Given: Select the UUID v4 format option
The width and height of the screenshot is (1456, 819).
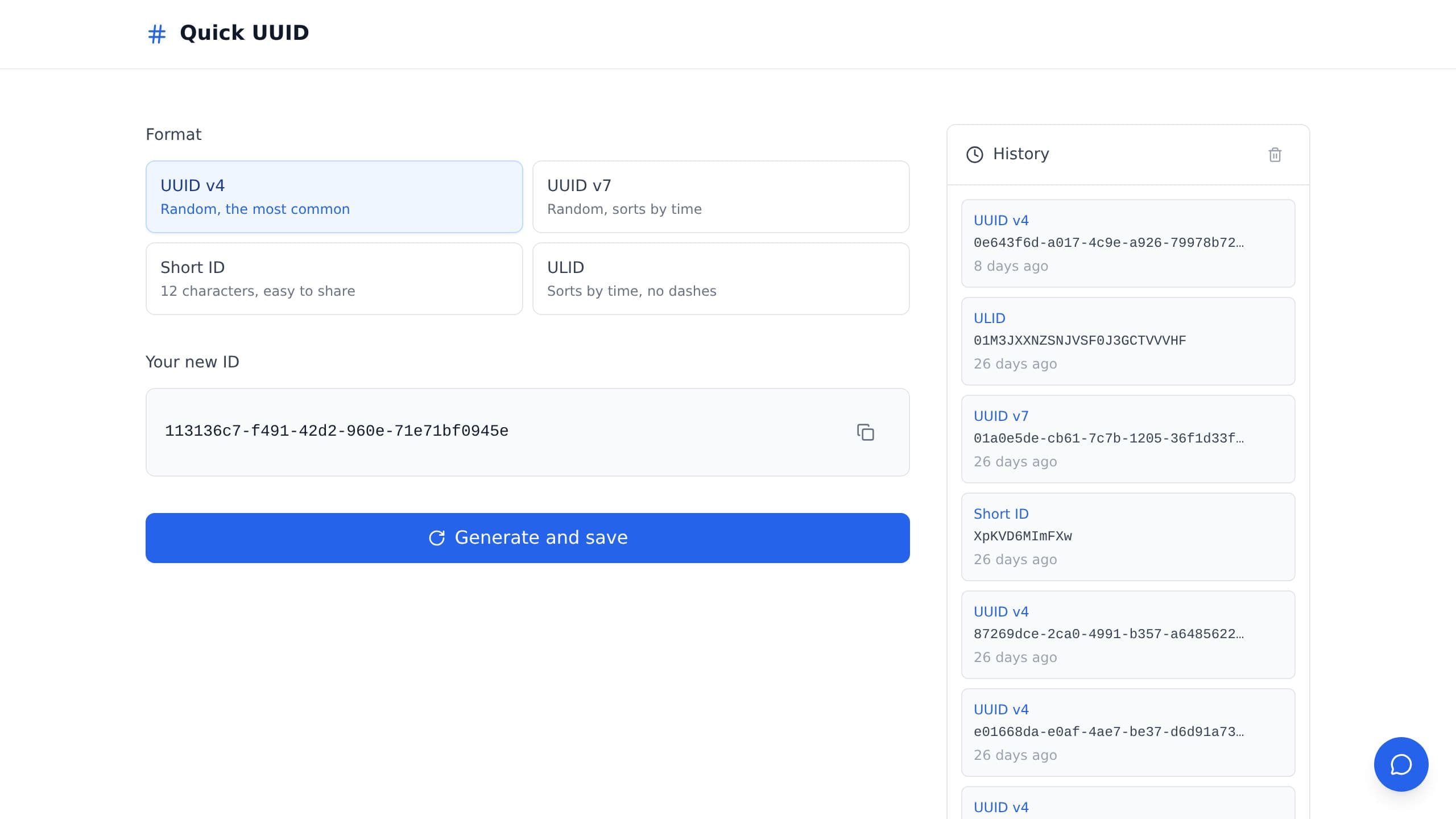Looking at the screenshot, I should [x=334, y=197].
